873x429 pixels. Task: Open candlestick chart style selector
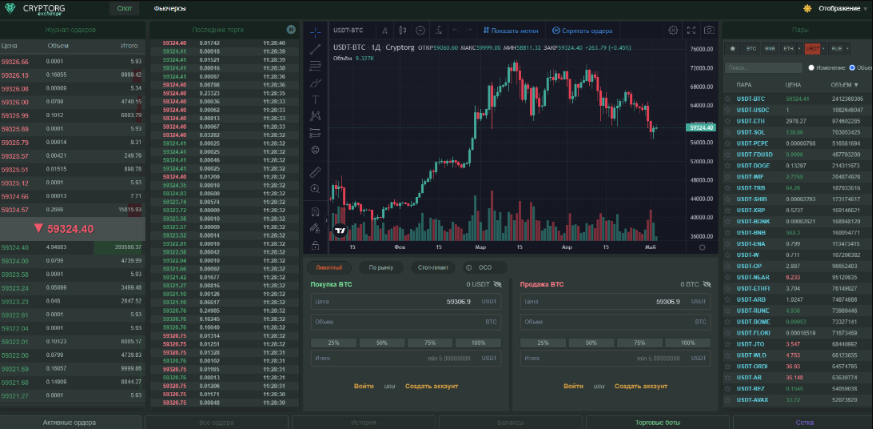tap(403, 31)
